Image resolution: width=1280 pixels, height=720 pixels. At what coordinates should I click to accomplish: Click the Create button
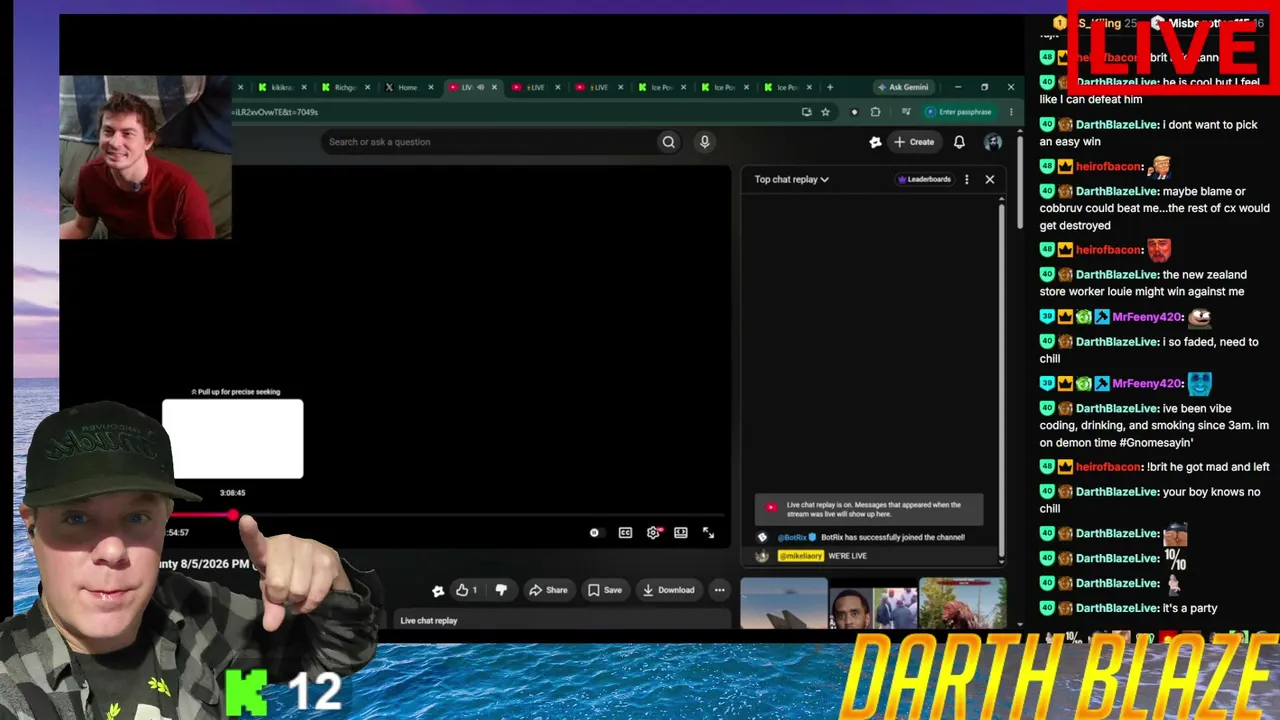pos(914,142)
